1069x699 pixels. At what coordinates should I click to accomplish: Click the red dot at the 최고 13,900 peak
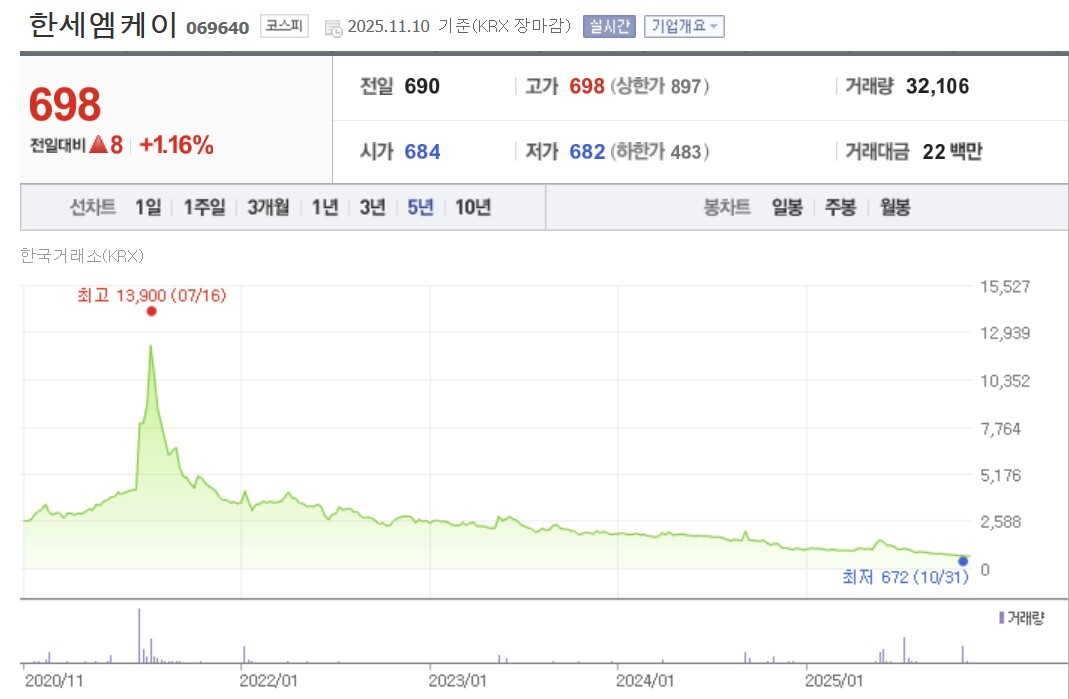pyautogui.click(x=151, y=311)
